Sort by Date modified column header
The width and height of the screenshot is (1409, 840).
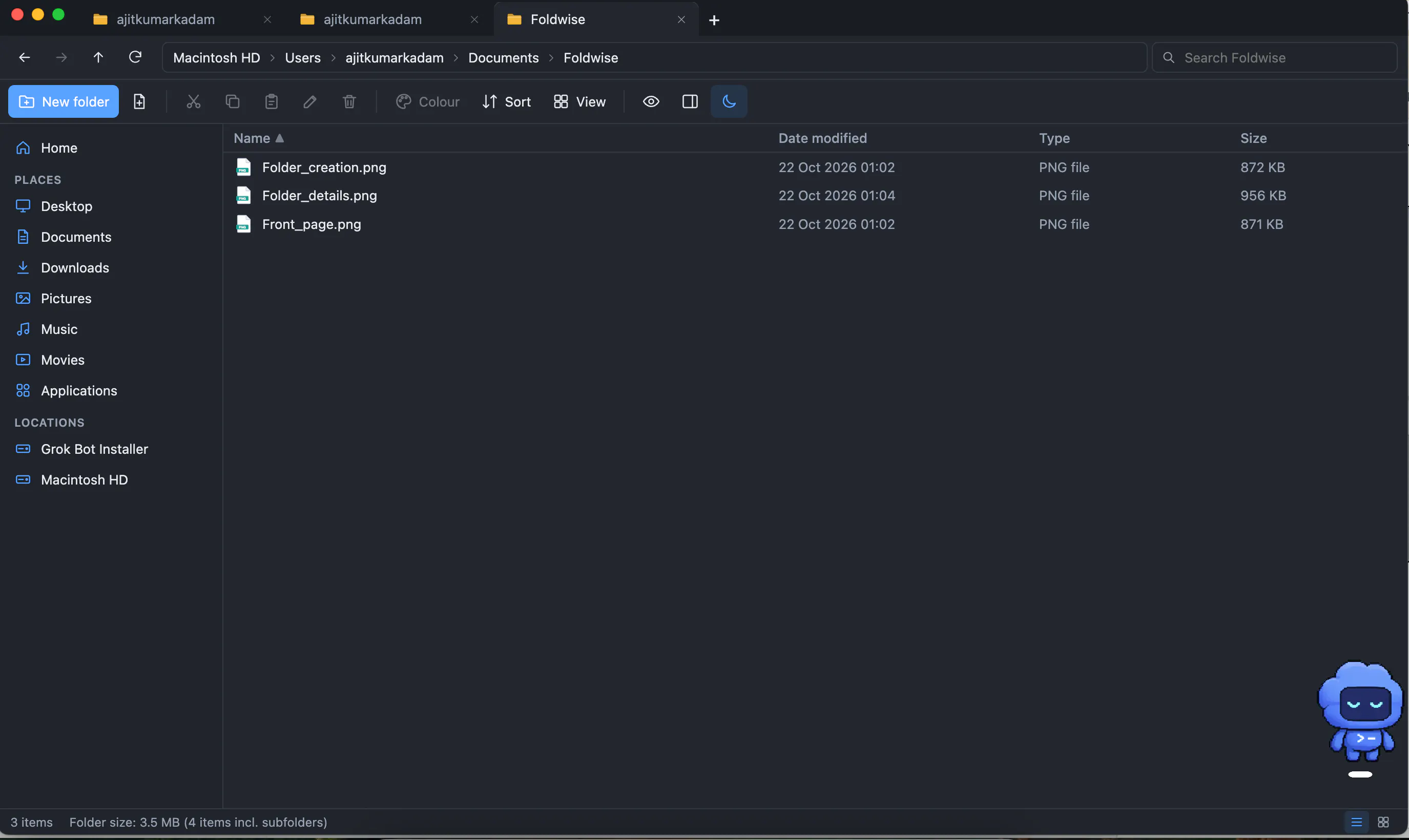(822, 138)
